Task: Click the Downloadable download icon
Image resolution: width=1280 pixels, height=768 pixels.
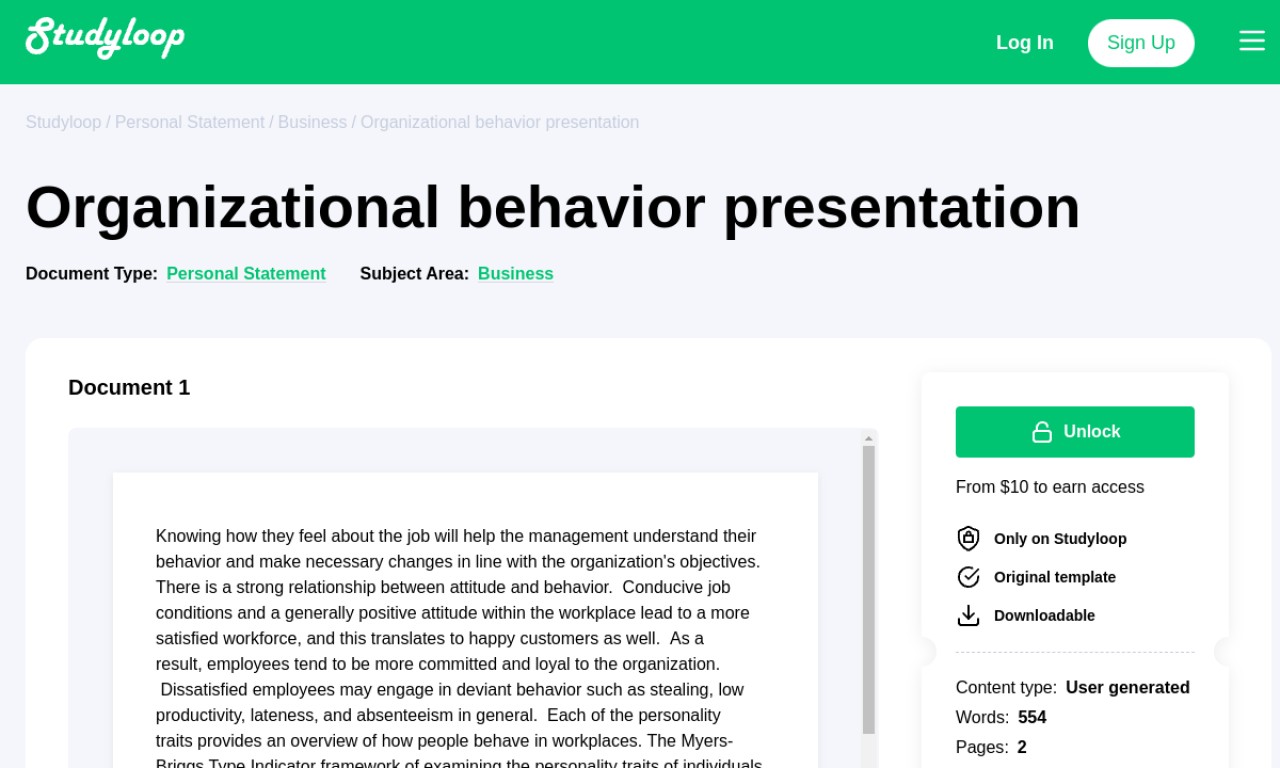Action: 968,615
